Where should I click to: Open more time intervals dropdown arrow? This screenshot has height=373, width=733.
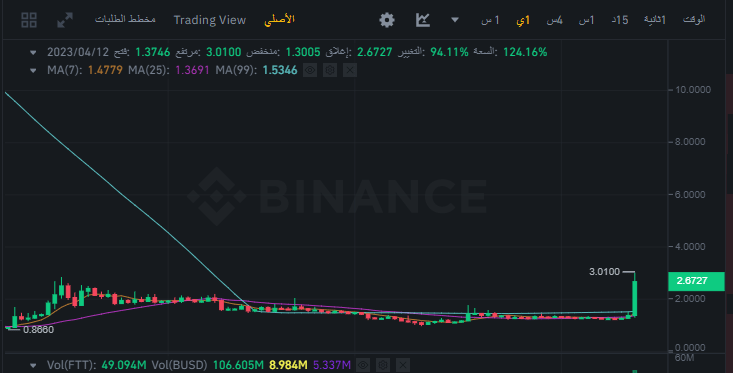[x=455, y=20]
